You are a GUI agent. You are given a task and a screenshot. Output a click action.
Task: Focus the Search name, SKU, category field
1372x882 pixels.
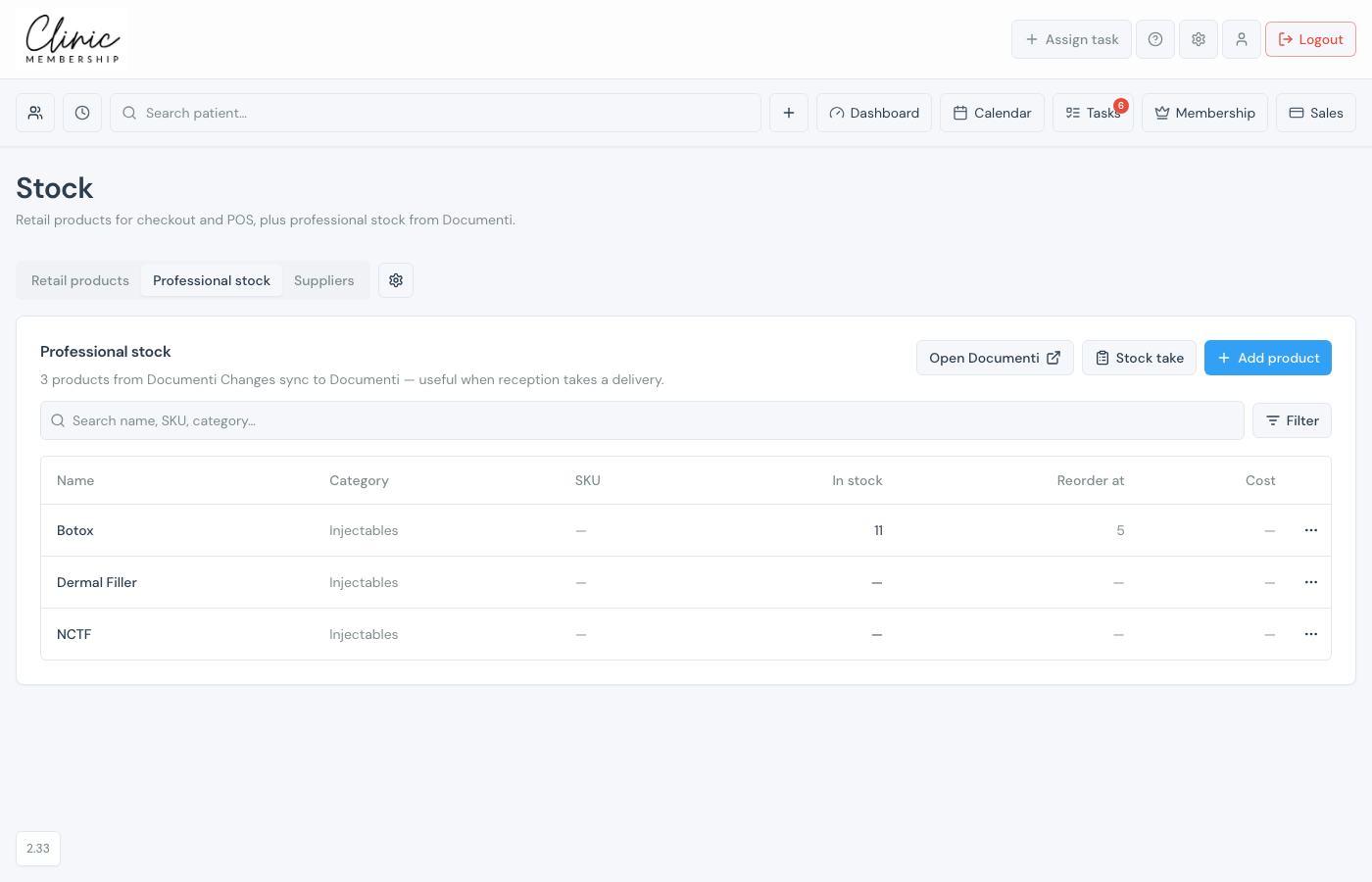(x=642, y=420)
